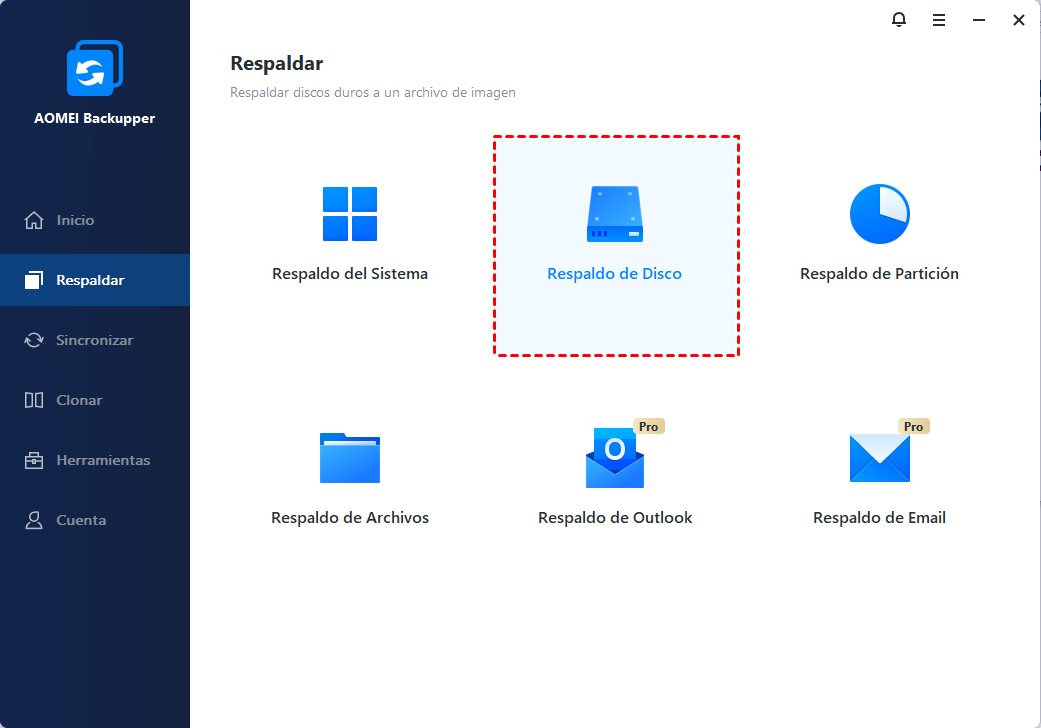Choose Respaldo de Disco label
The image size is (1041, 728).
pyautogui.click(x=615, y=273)
